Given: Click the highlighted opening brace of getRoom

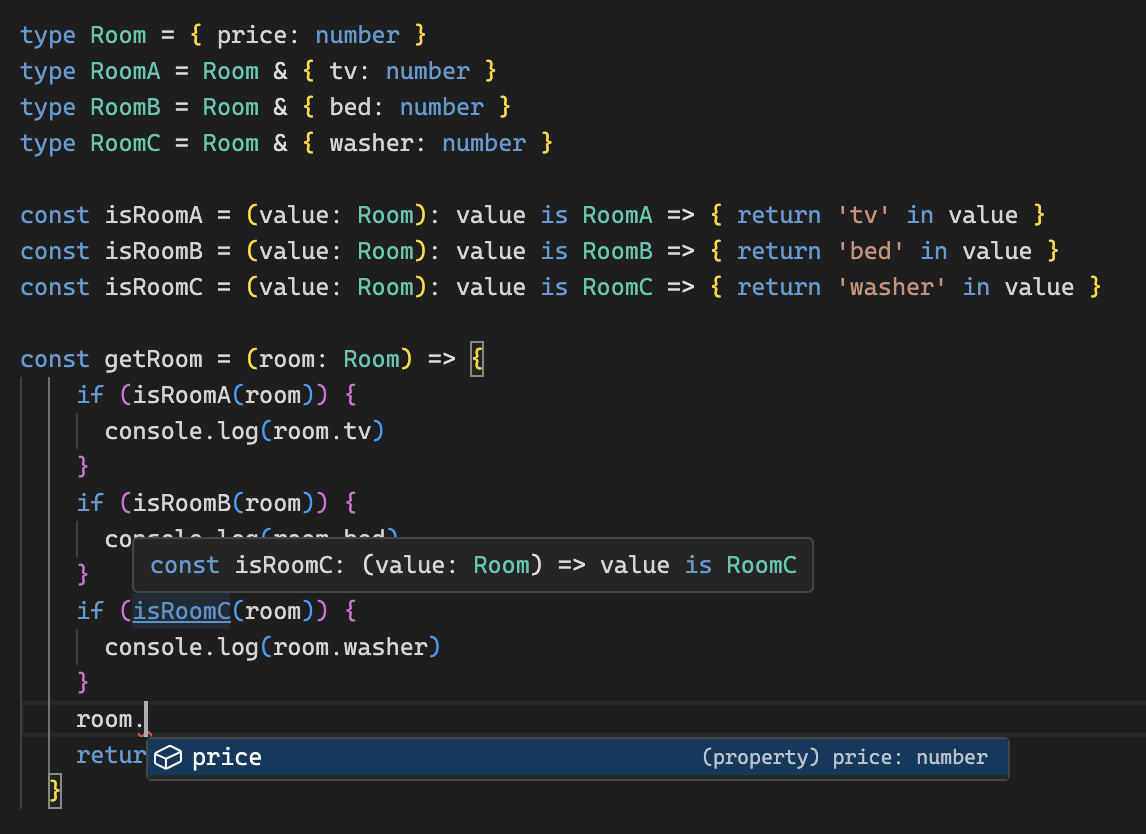Looking at the screenshot, I should [x=477, y=359].
